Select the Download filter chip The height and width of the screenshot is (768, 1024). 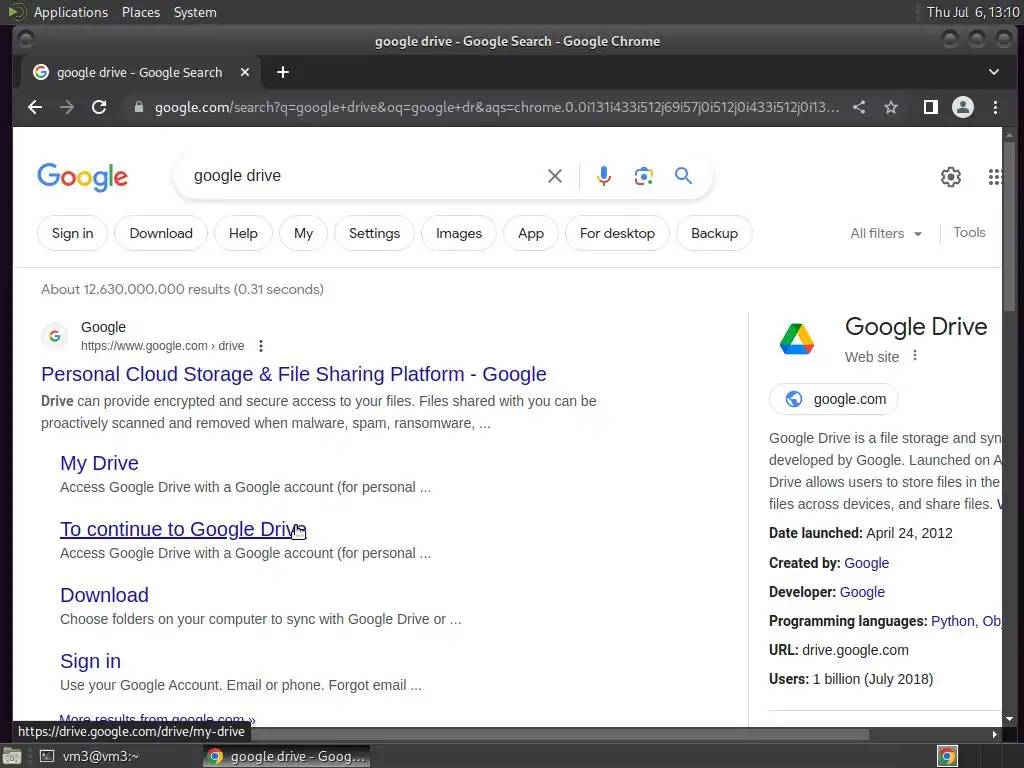(x=161, y=233)
